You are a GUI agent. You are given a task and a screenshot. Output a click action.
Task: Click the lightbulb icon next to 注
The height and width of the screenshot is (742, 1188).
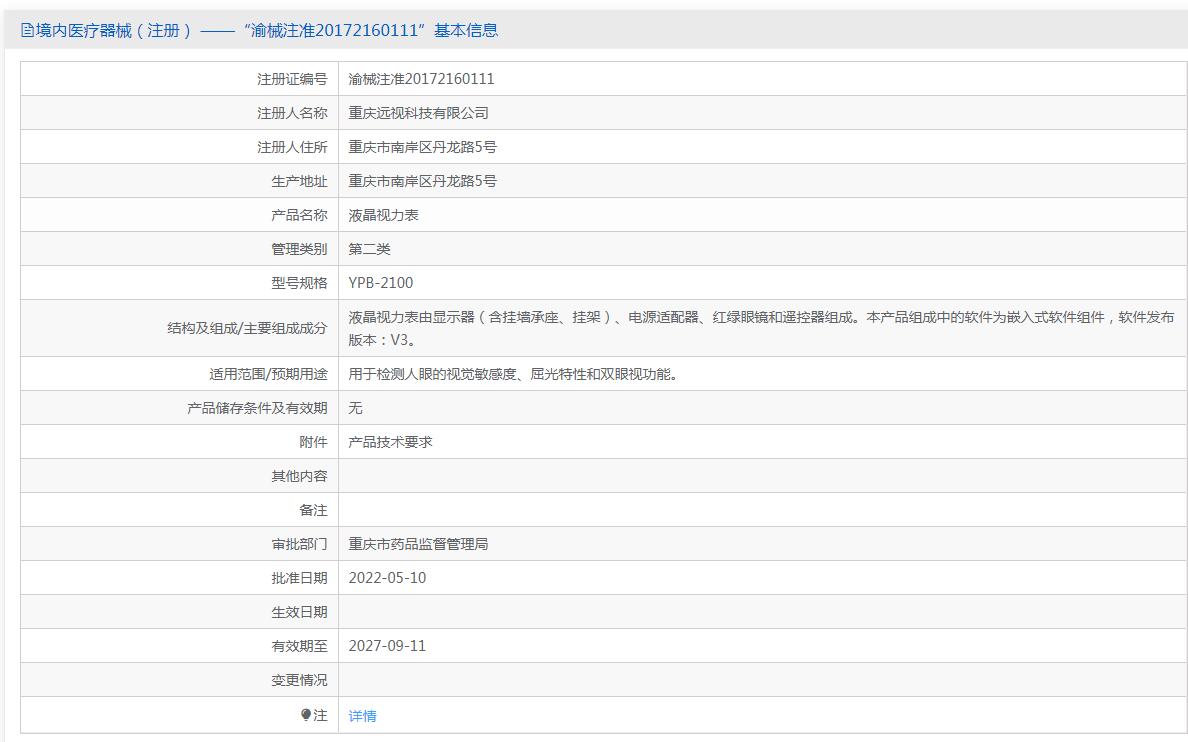[x=306, y=715]
